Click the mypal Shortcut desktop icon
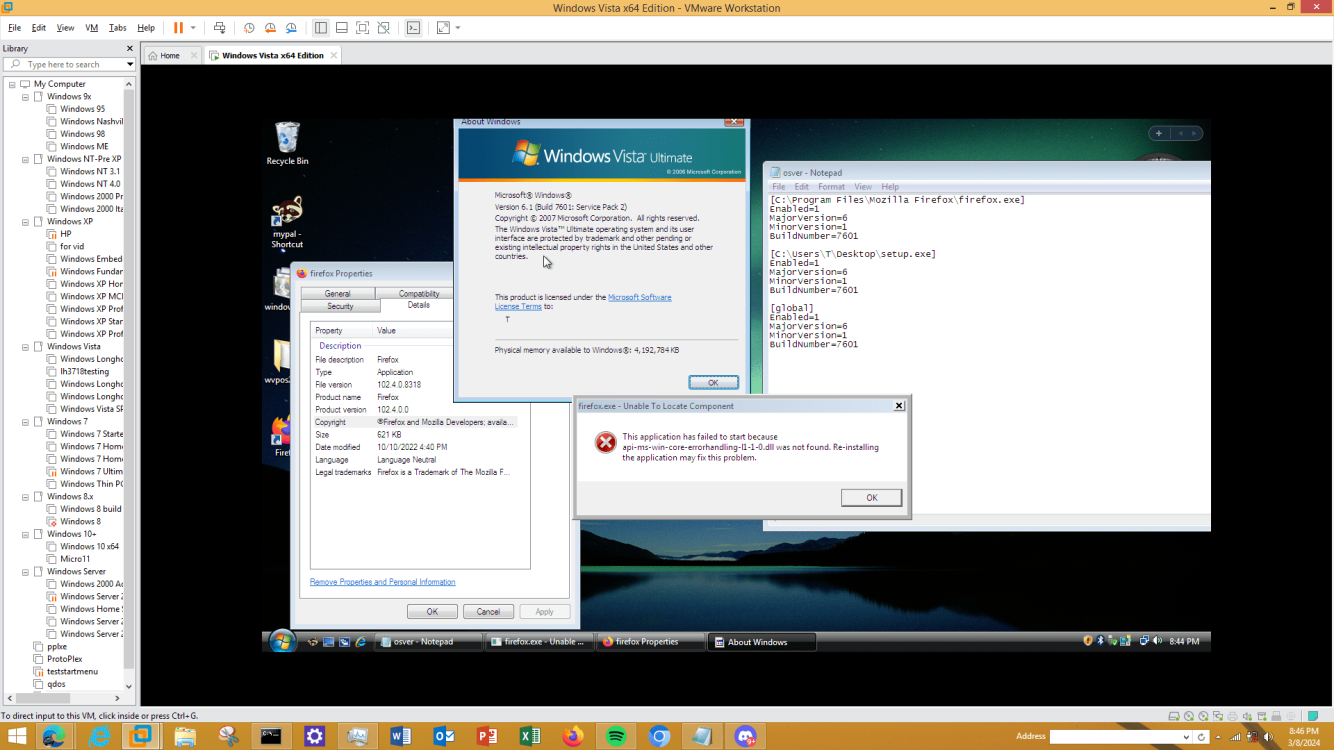 (x=287, y=221)
